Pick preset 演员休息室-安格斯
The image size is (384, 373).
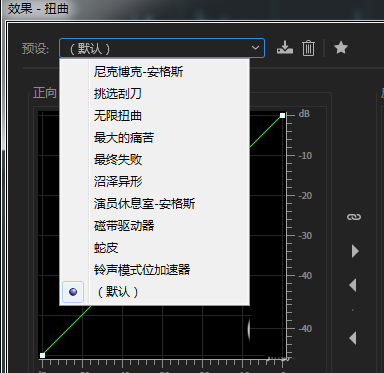click(x=154, y=203)
